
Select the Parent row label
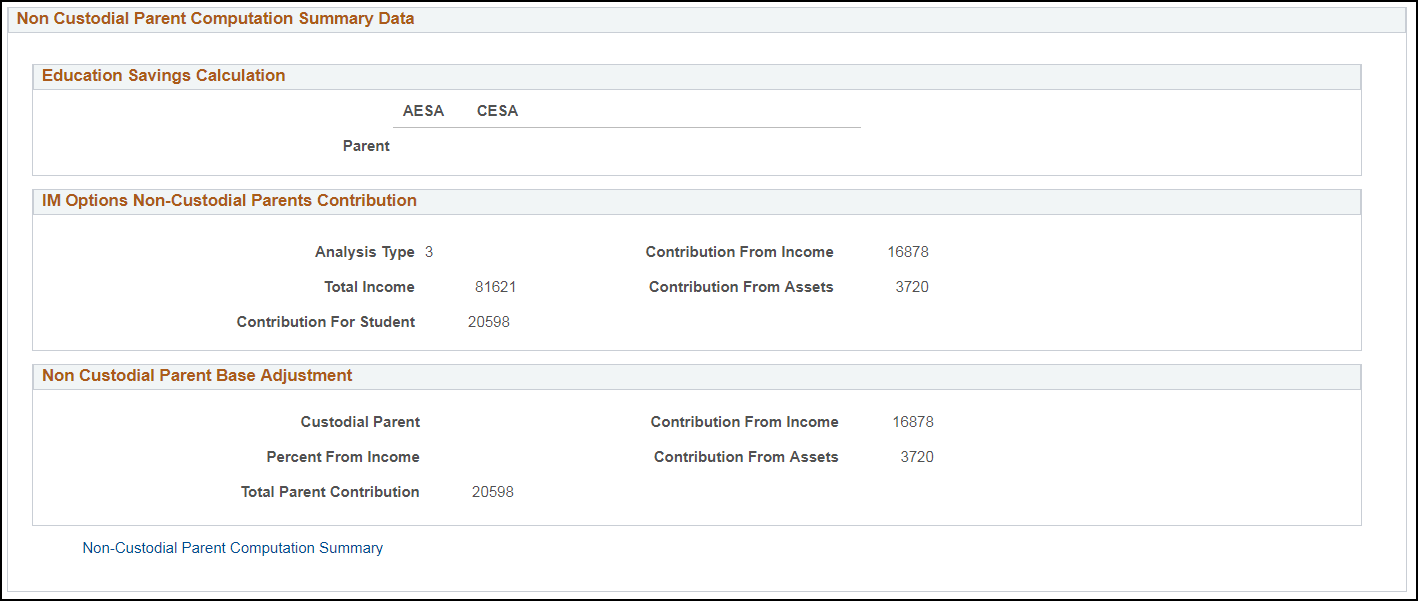pyautogui.click(x=365, y=145)
